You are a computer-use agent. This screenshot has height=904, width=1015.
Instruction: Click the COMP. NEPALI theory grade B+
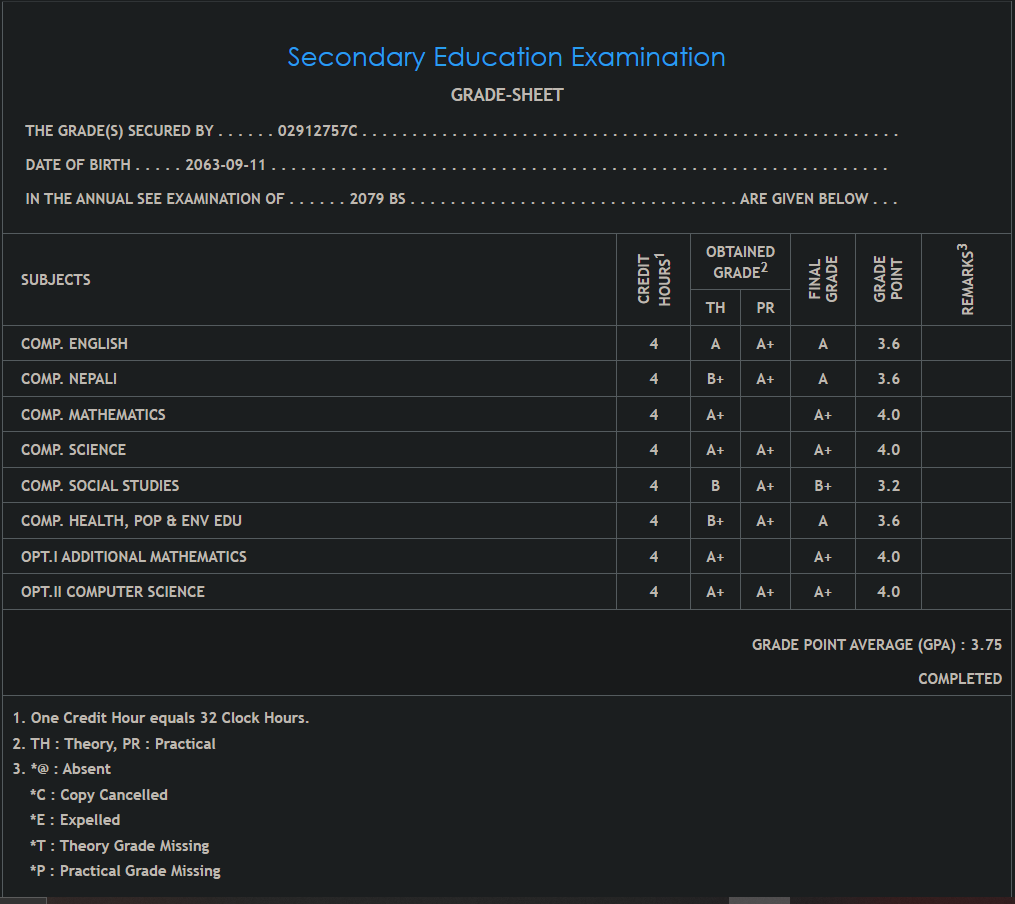tap(715, 379)
